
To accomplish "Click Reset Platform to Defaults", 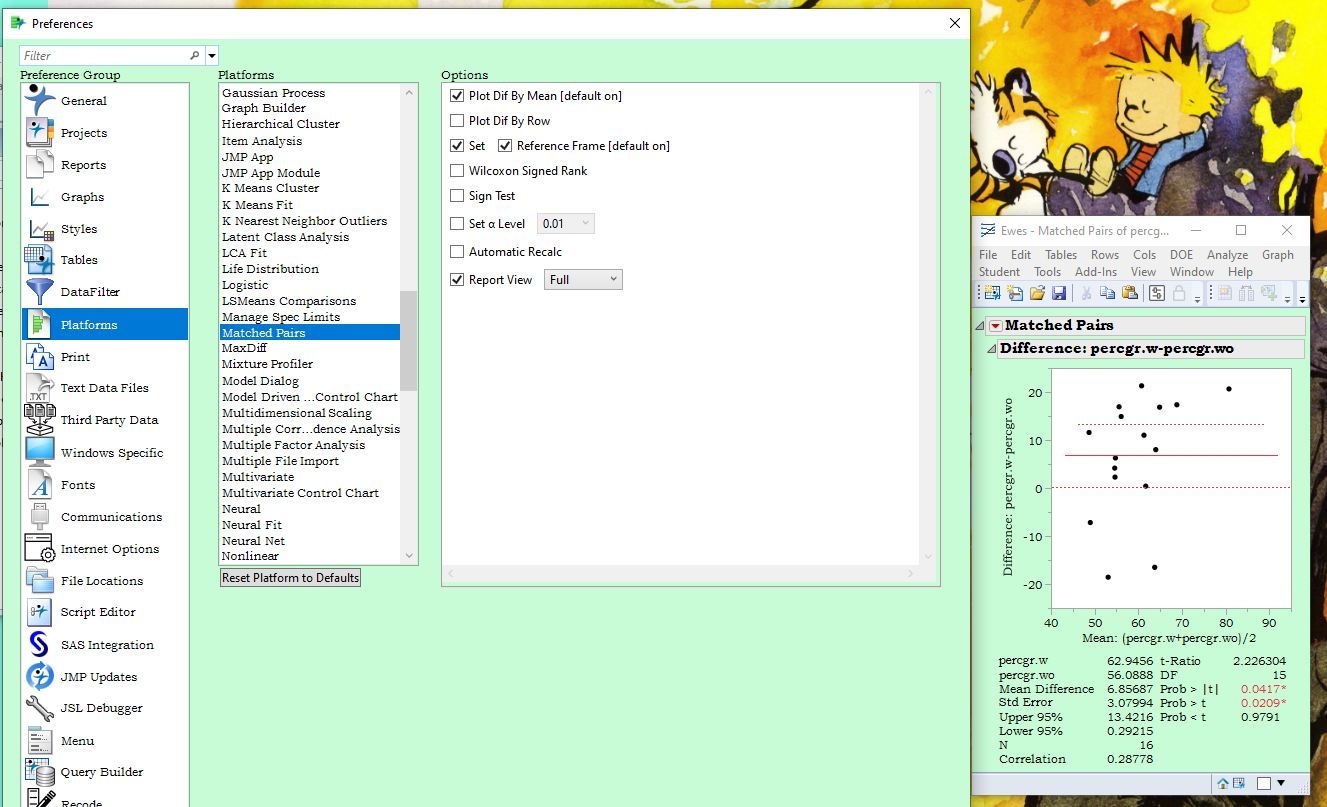I will pyautogui.click(x=290, y=577).
